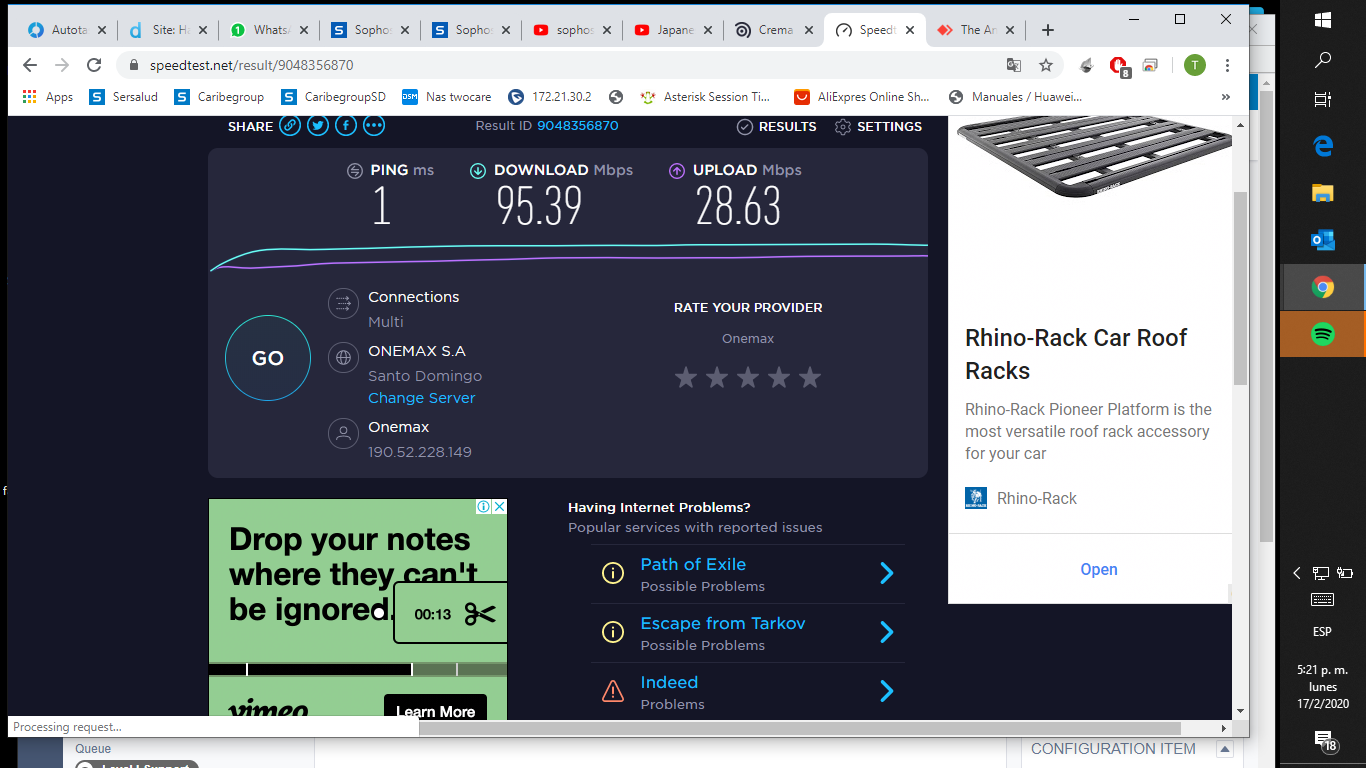Screen dimensions: 1366x768
Task: Open the notification center icon
Action: tap(1324, 741)
